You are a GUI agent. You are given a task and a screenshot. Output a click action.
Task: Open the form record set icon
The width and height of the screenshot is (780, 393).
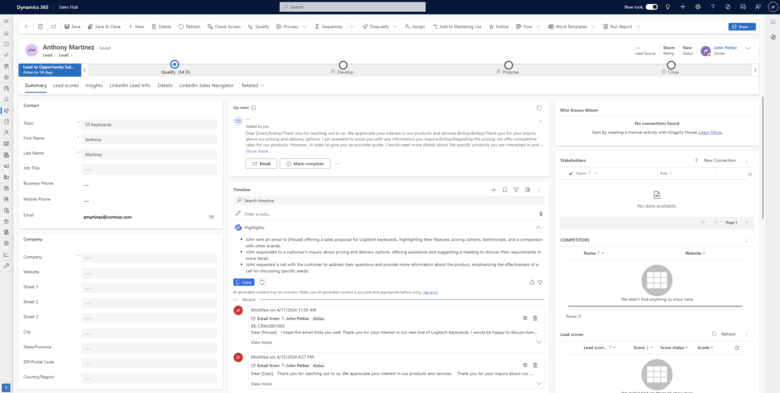click(x=40, y=27)
